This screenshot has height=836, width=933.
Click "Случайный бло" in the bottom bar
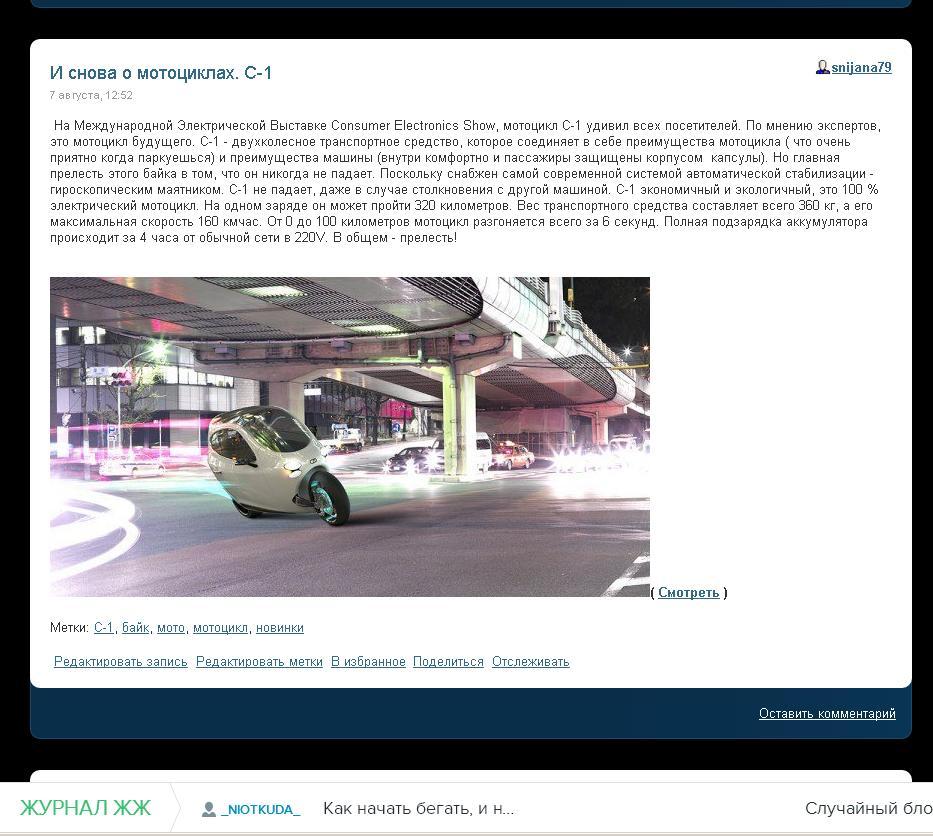[869, 809]
